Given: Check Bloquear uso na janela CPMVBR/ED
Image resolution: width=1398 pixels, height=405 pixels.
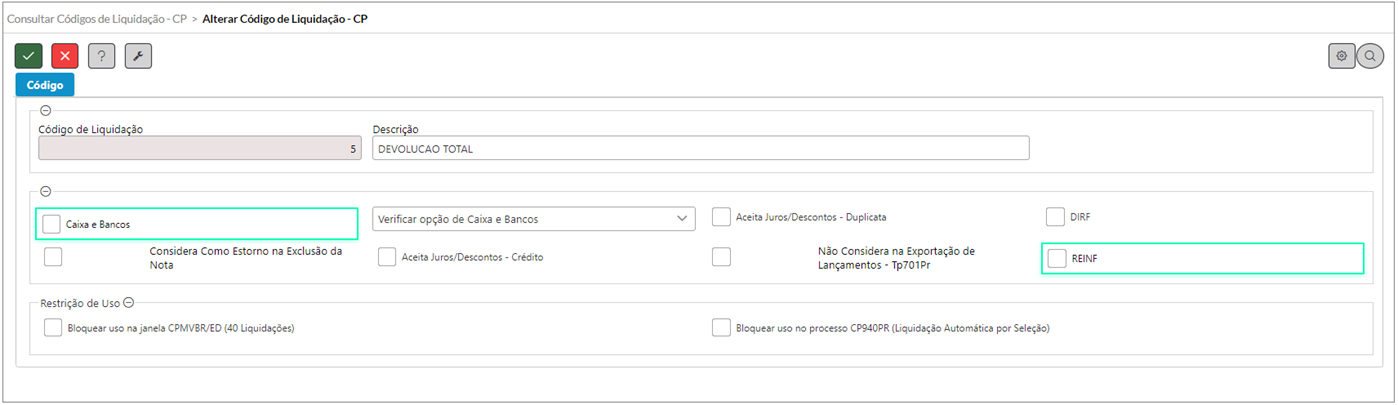Looking at the screenshot, I should point(54,327).
